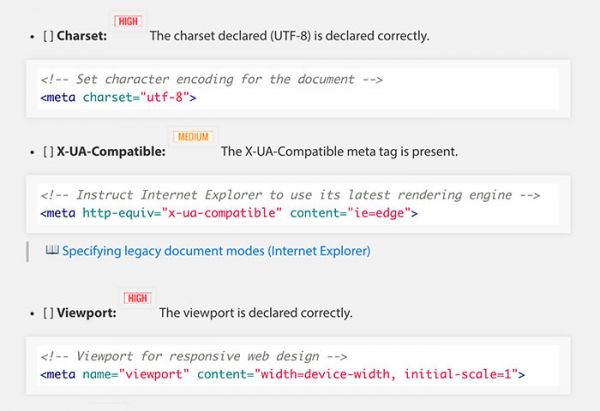Click the "Instruct Internet Explorer" code comment
This screenshot has width=600, height=411.
click(x=290, y=194)
